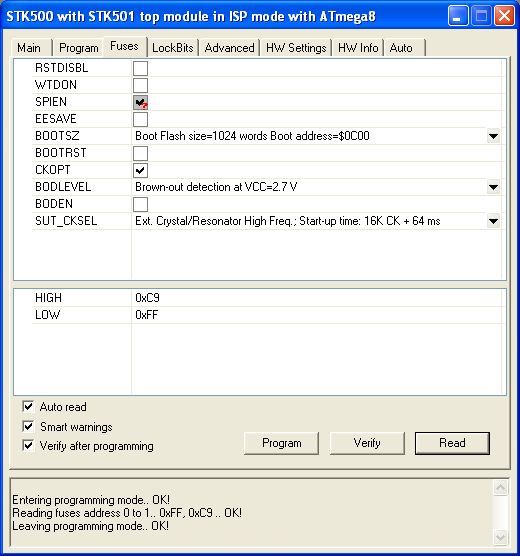520x556 pixels.
Task: Expand the BOOTSZ dropdown arrow
Action: pyautogui.click(x=493, y=136)
